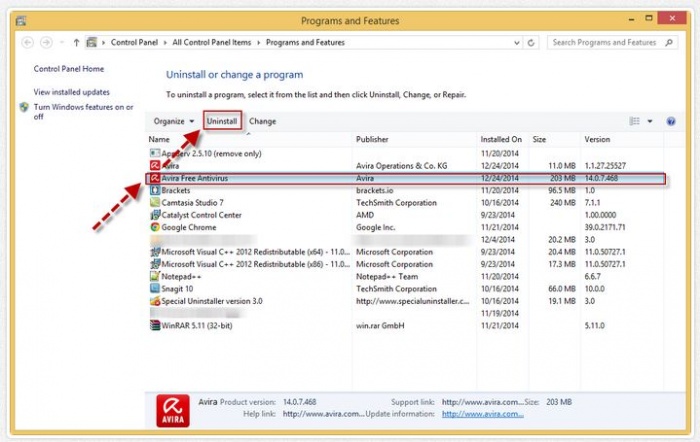Select the Snagit 10 entry

click(x=177, y=288)
